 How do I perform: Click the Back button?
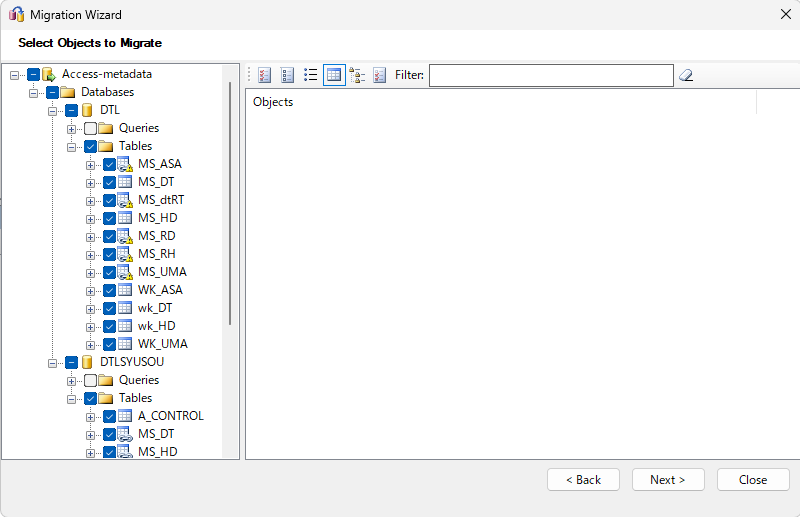583,480
